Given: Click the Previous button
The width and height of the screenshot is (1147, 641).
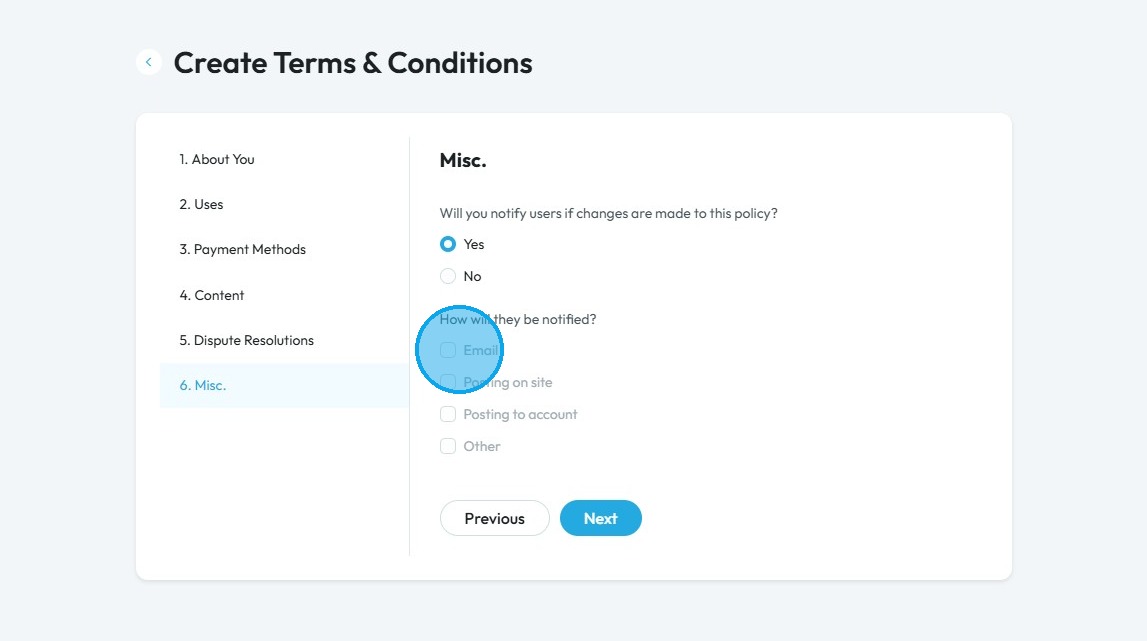Looking at the screenshot, I should point(494,518).
